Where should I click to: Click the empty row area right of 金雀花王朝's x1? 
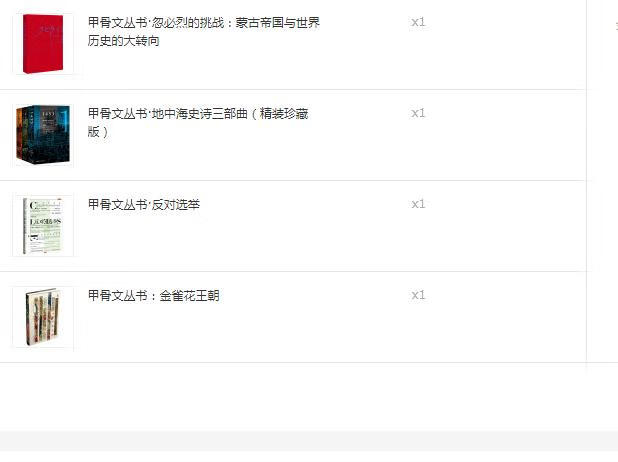pos(506,317)
